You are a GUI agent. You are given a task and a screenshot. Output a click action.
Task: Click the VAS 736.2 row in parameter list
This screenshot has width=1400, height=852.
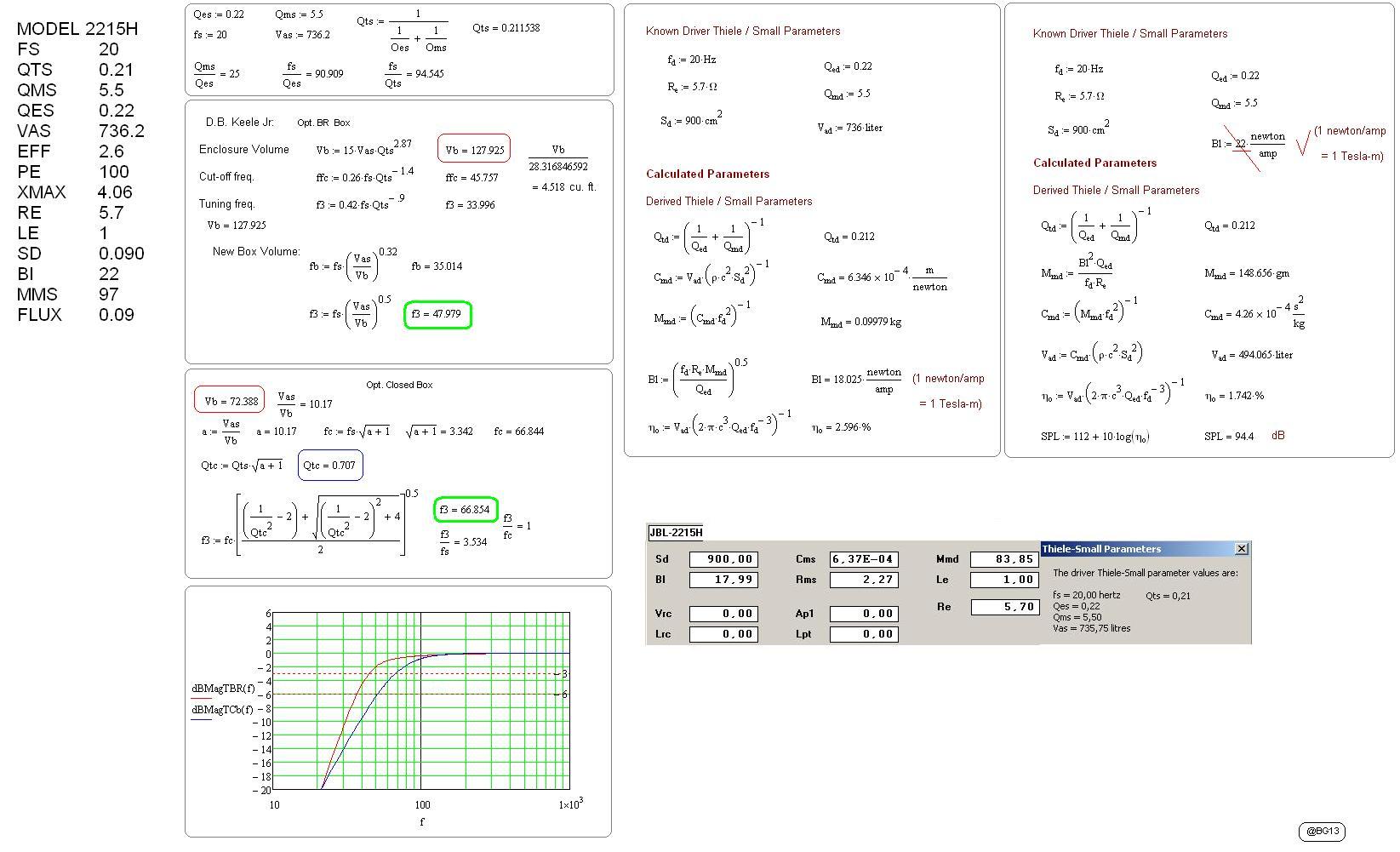tap(81, 131)
